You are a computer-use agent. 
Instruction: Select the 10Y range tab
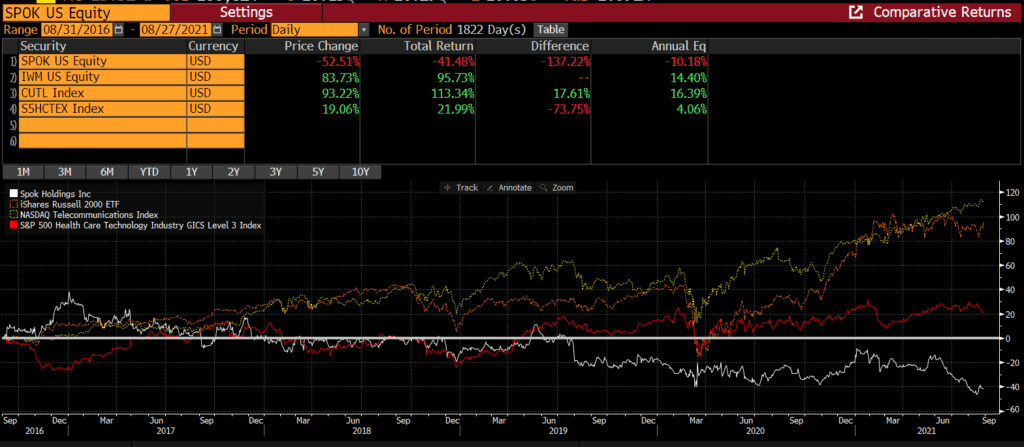(x=360, y=172)
